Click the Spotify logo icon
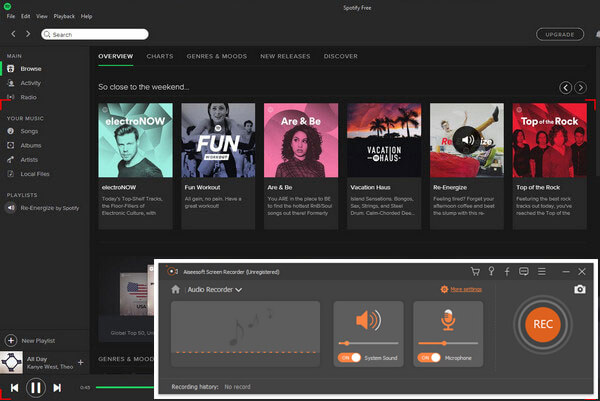This screenshot has width=600, height=401. tap(7, 6)
